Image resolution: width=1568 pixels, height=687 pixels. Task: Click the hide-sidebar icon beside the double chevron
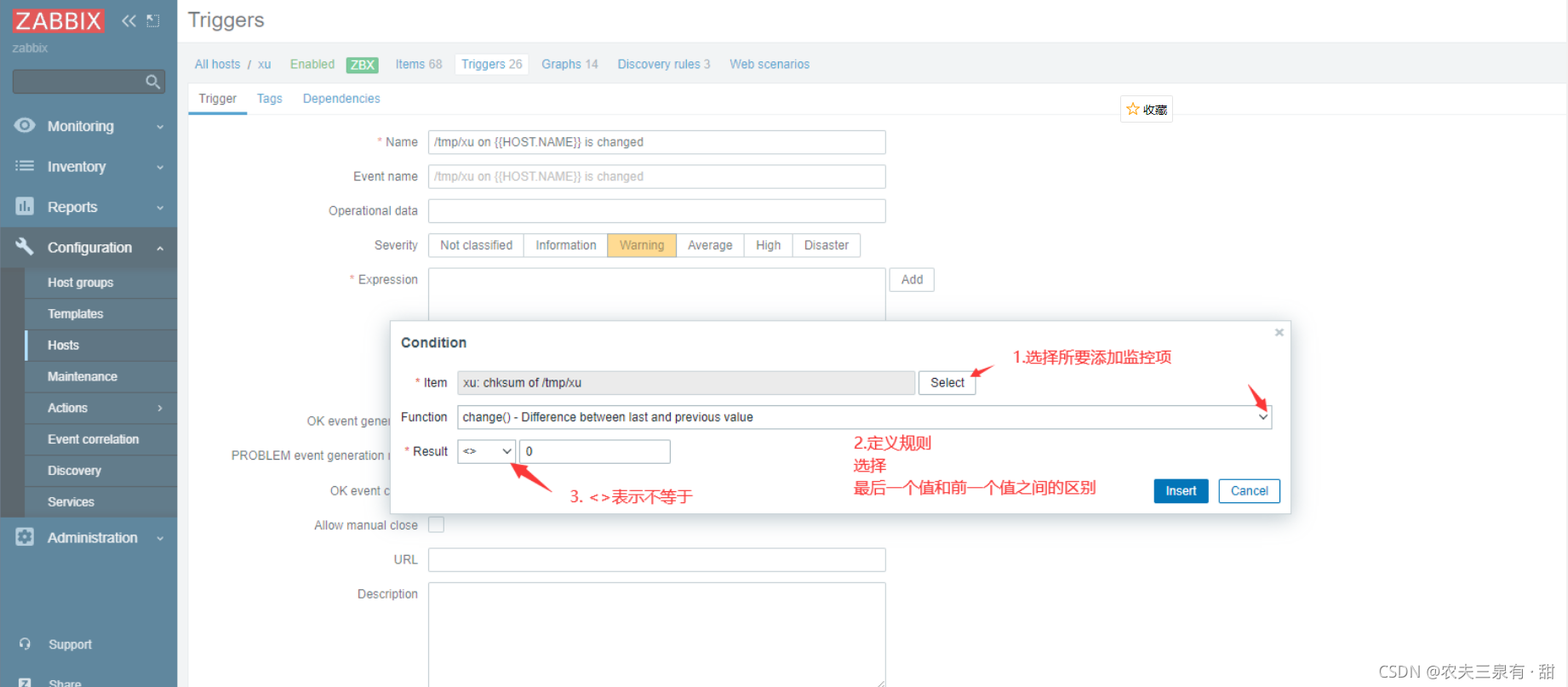(153, 20)
